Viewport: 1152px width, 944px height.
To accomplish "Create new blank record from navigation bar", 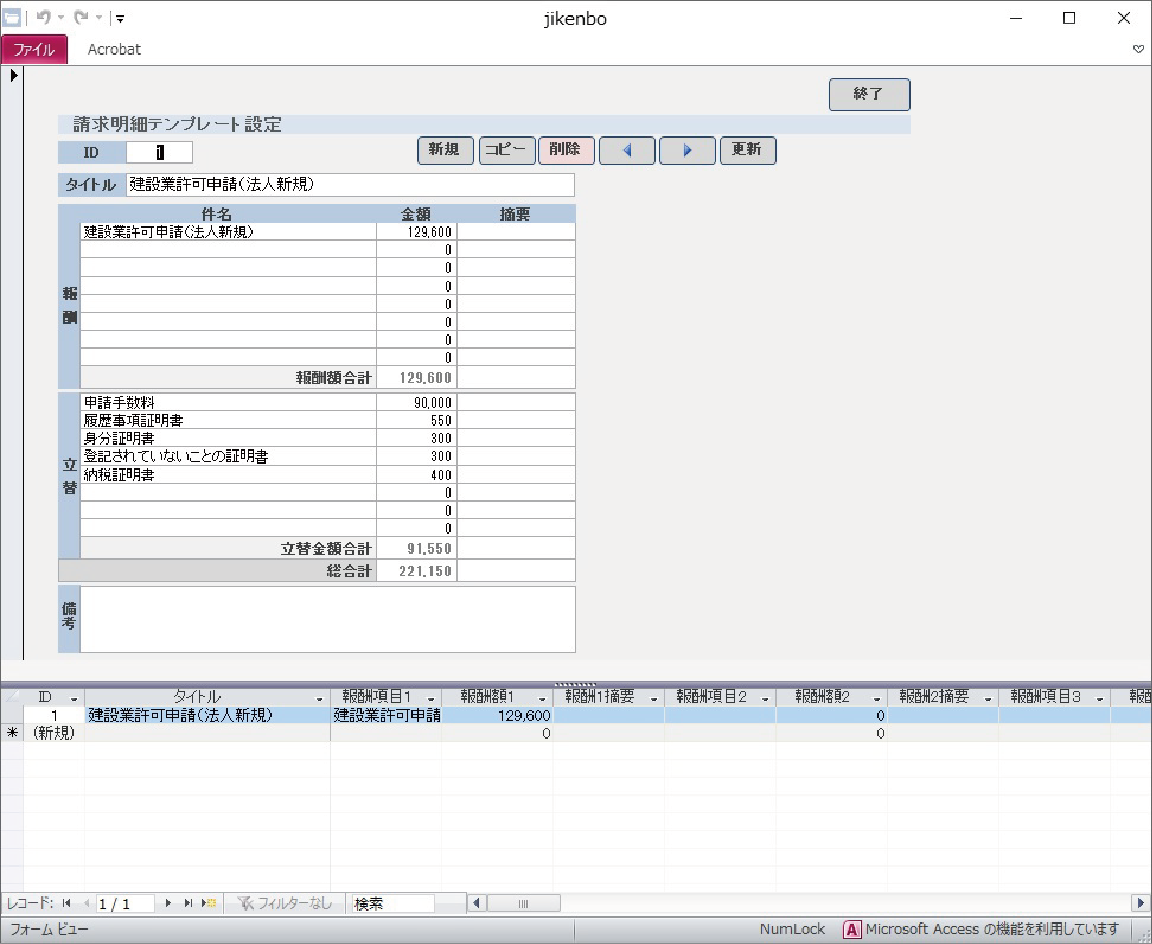I will [x=209, y=903].
